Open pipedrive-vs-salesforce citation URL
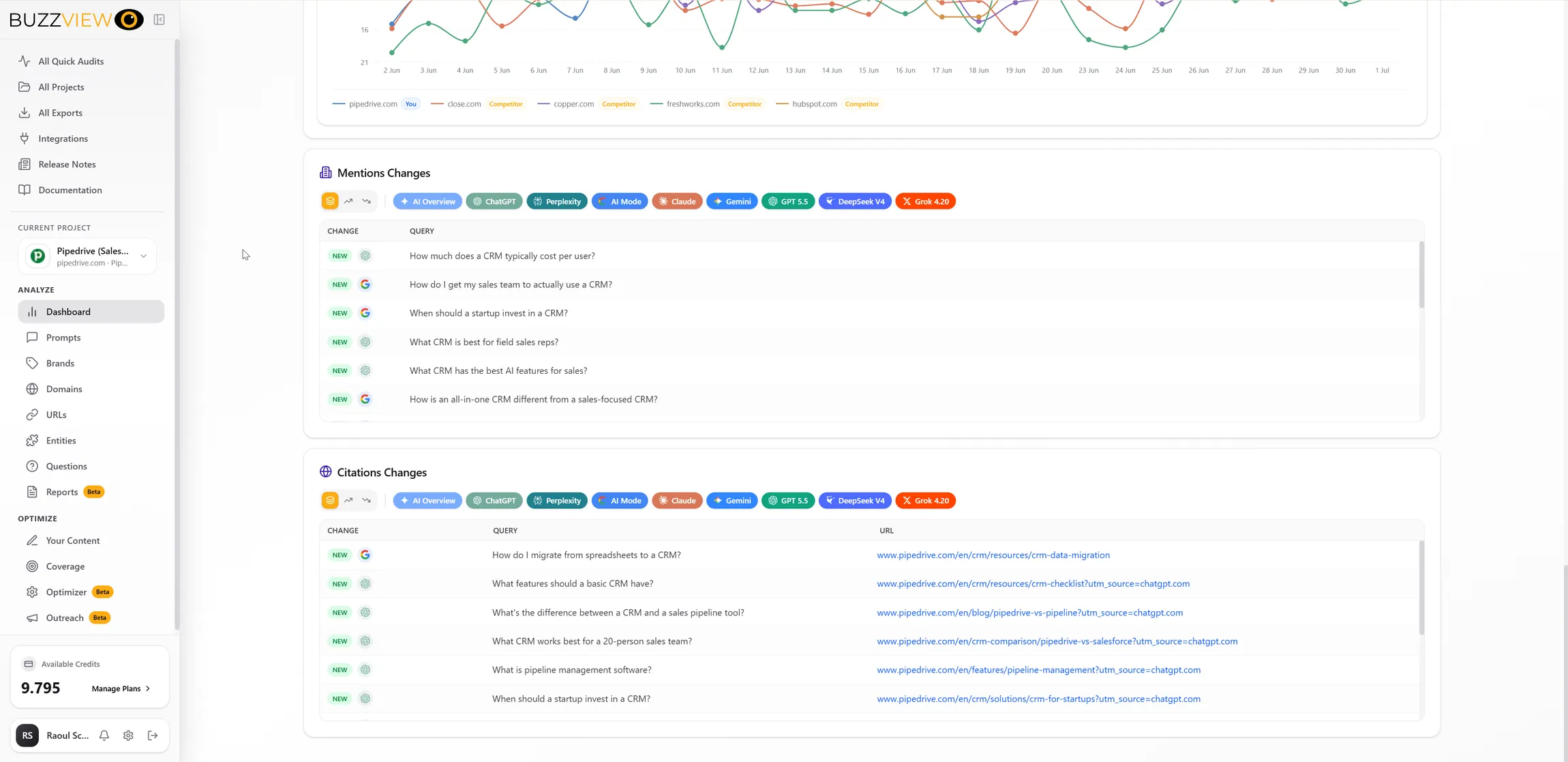The height and width of the screenshot is (762, 1568). pyautogui.click(x=1057, y=641)
